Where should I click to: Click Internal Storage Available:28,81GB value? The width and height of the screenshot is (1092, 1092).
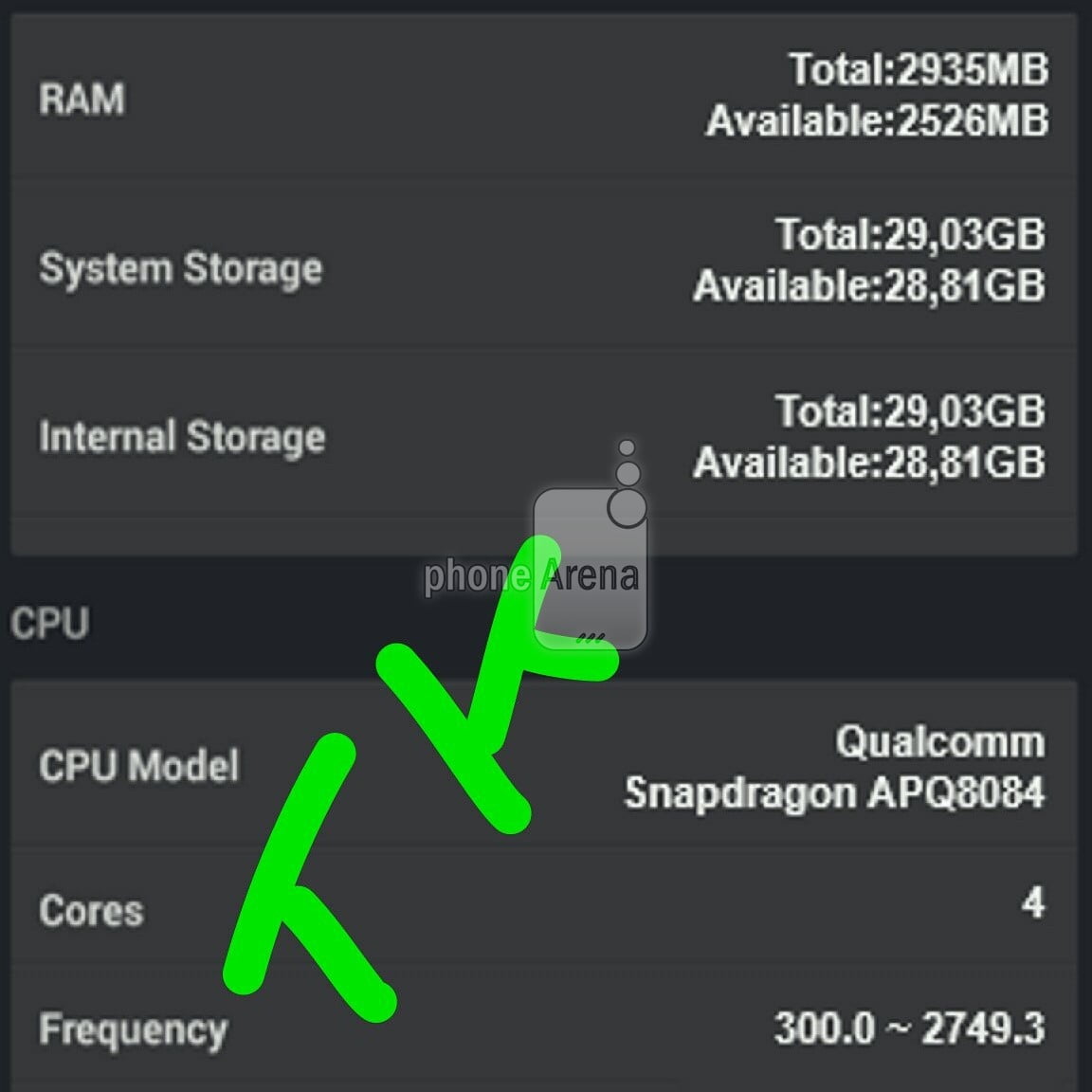868,463
